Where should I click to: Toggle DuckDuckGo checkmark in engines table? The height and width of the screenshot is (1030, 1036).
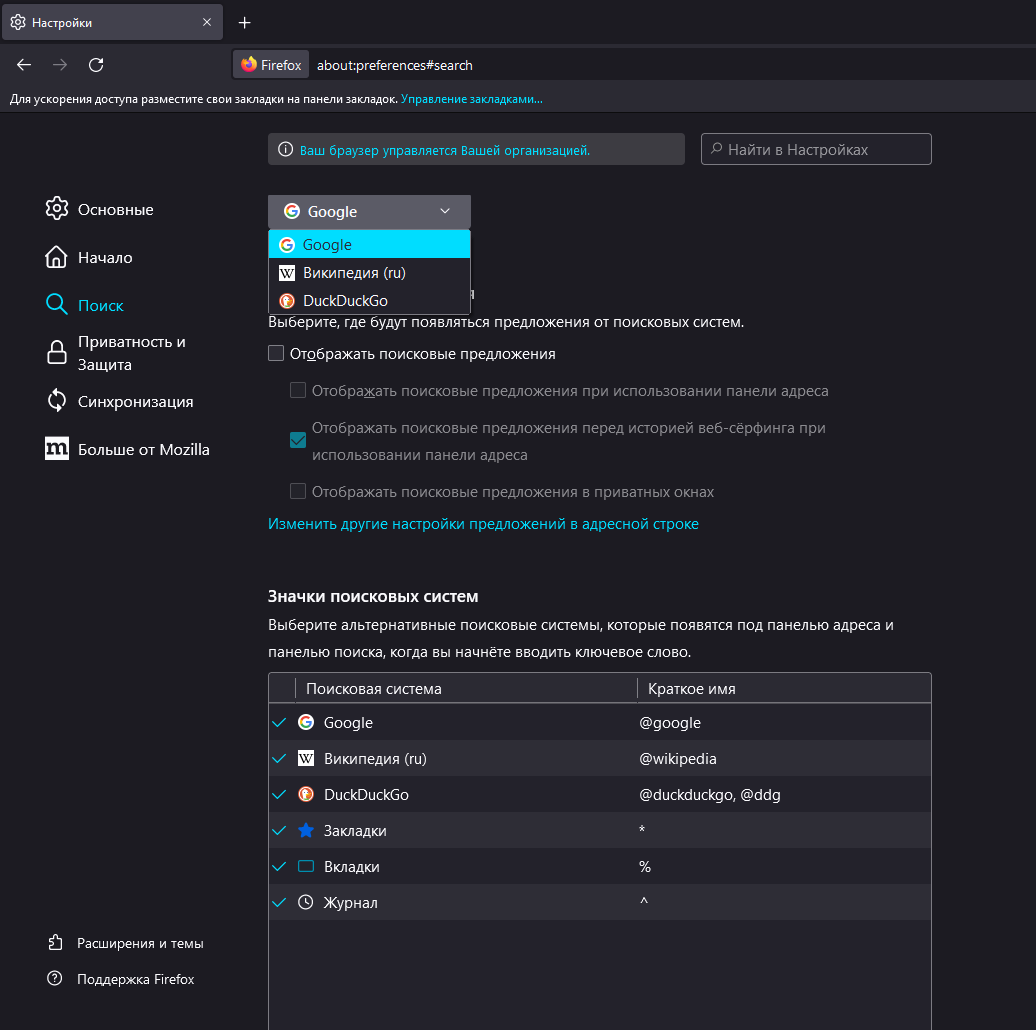[x=279, y=795]
